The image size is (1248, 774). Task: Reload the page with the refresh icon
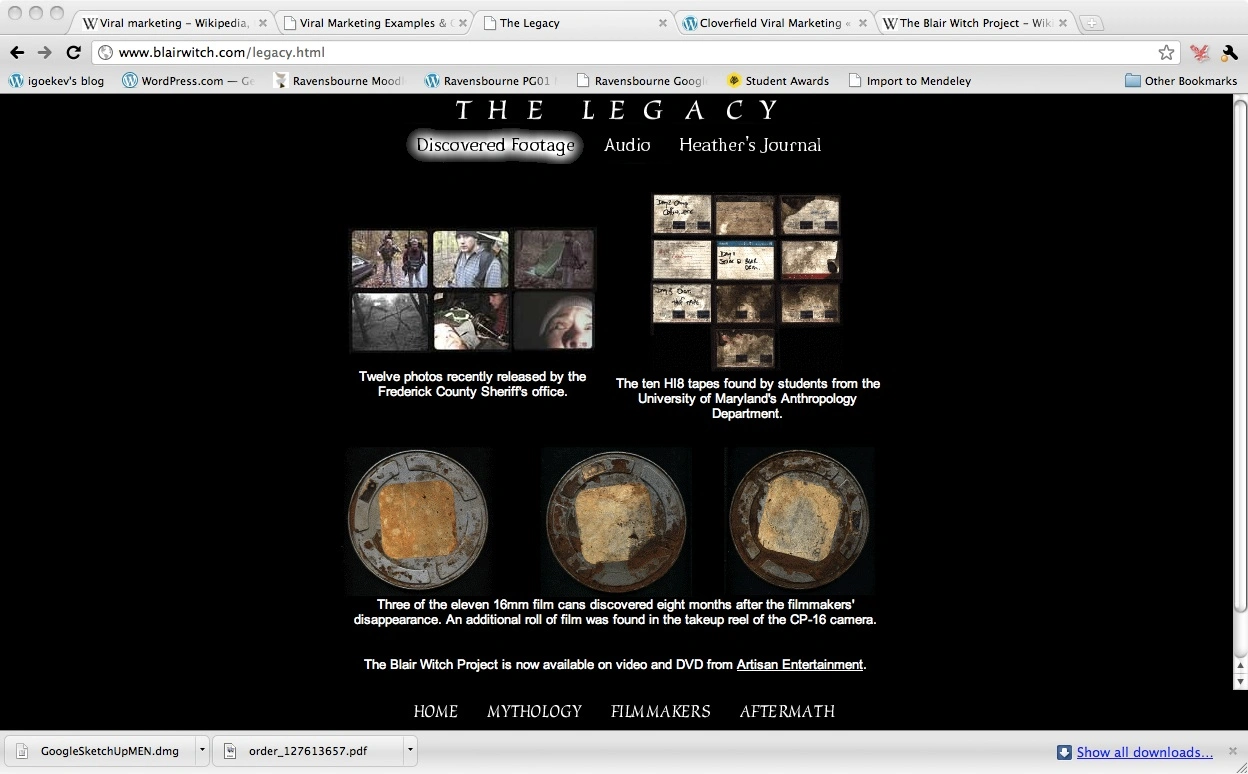point(74,53)
